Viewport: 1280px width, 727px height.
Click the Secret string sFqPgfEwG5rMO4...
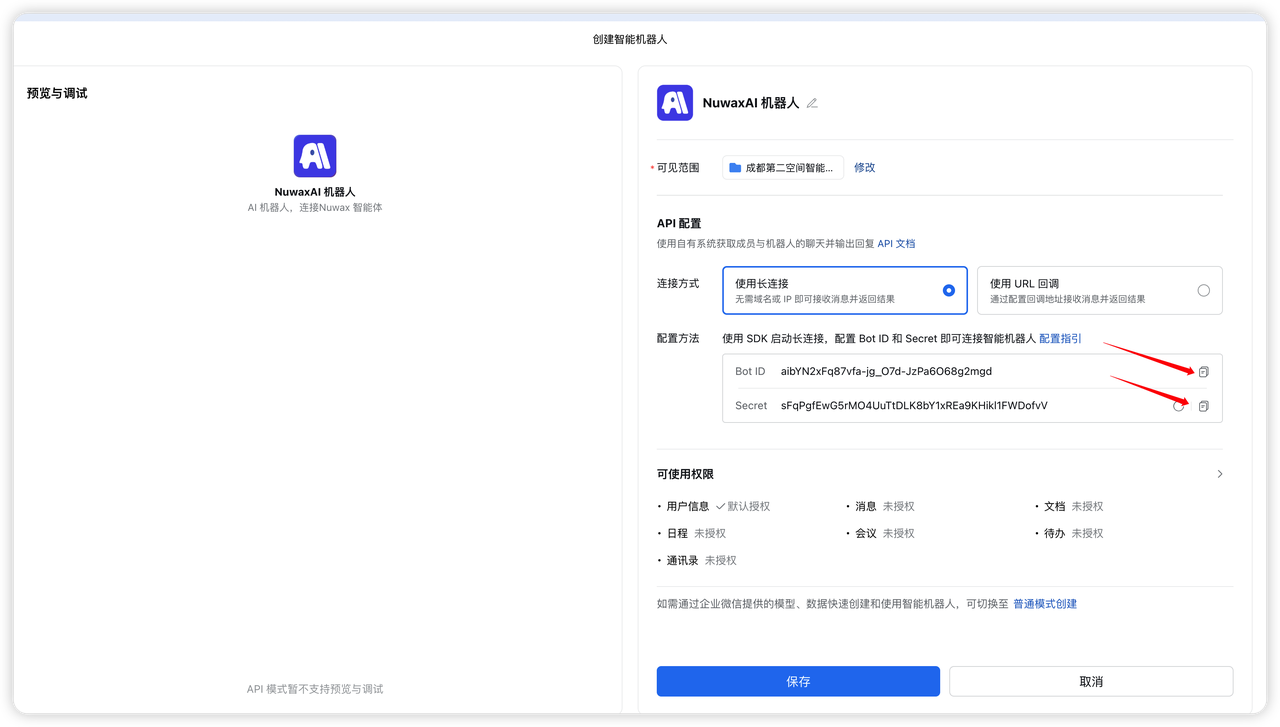point(914,406)
